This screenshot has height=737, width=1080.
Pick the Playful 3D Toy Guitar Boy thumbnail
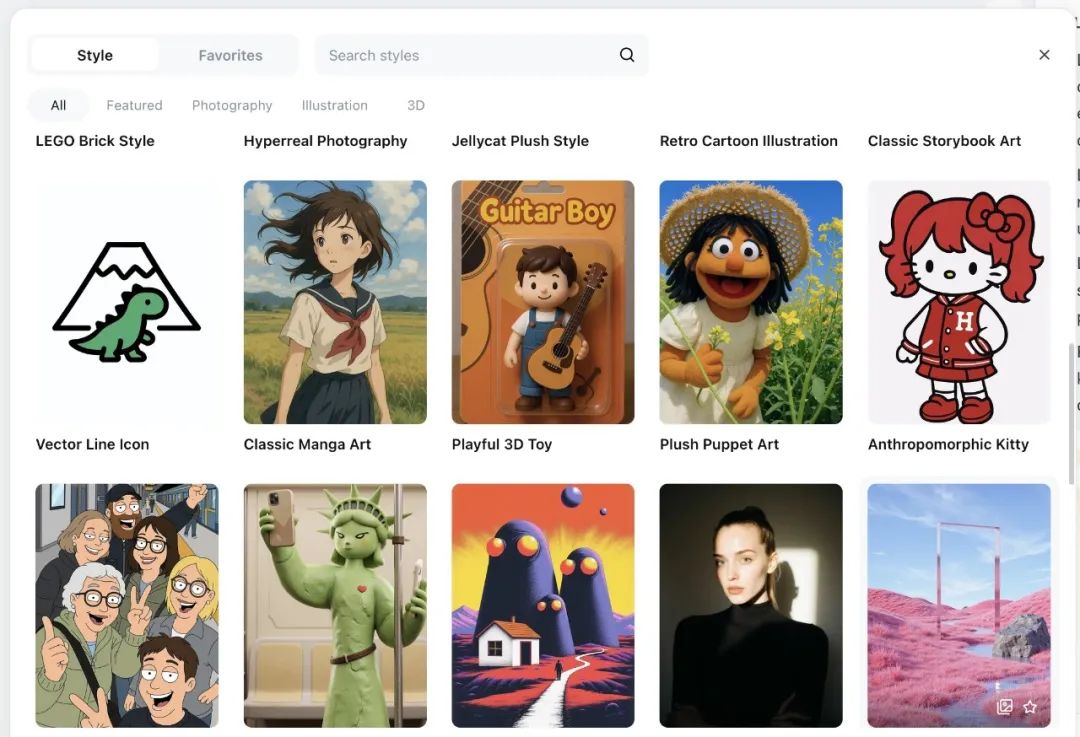(543, 302)
